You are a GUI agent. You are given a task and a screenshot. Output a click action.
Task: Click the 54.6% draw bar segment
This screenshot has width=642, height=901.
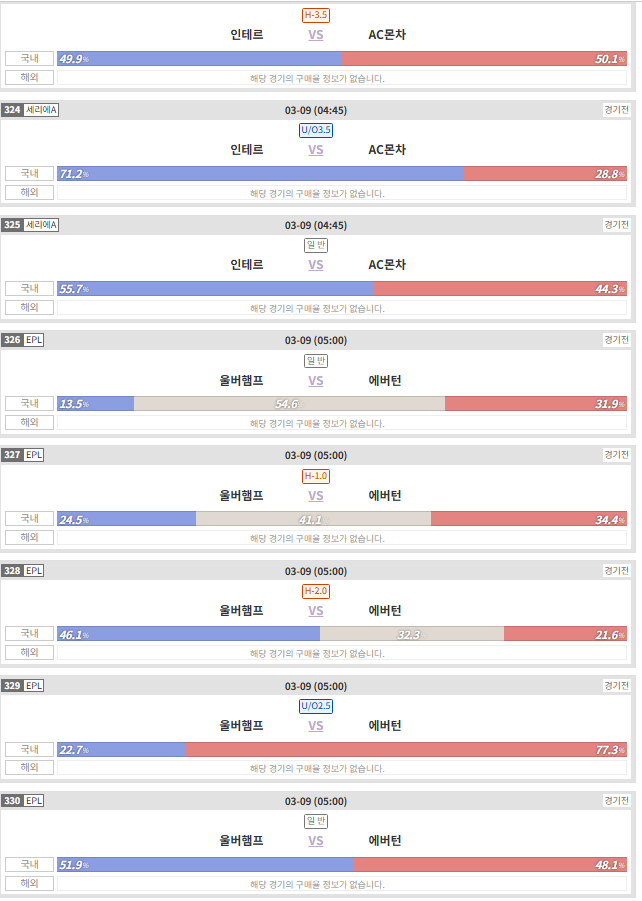pos(289,403)
